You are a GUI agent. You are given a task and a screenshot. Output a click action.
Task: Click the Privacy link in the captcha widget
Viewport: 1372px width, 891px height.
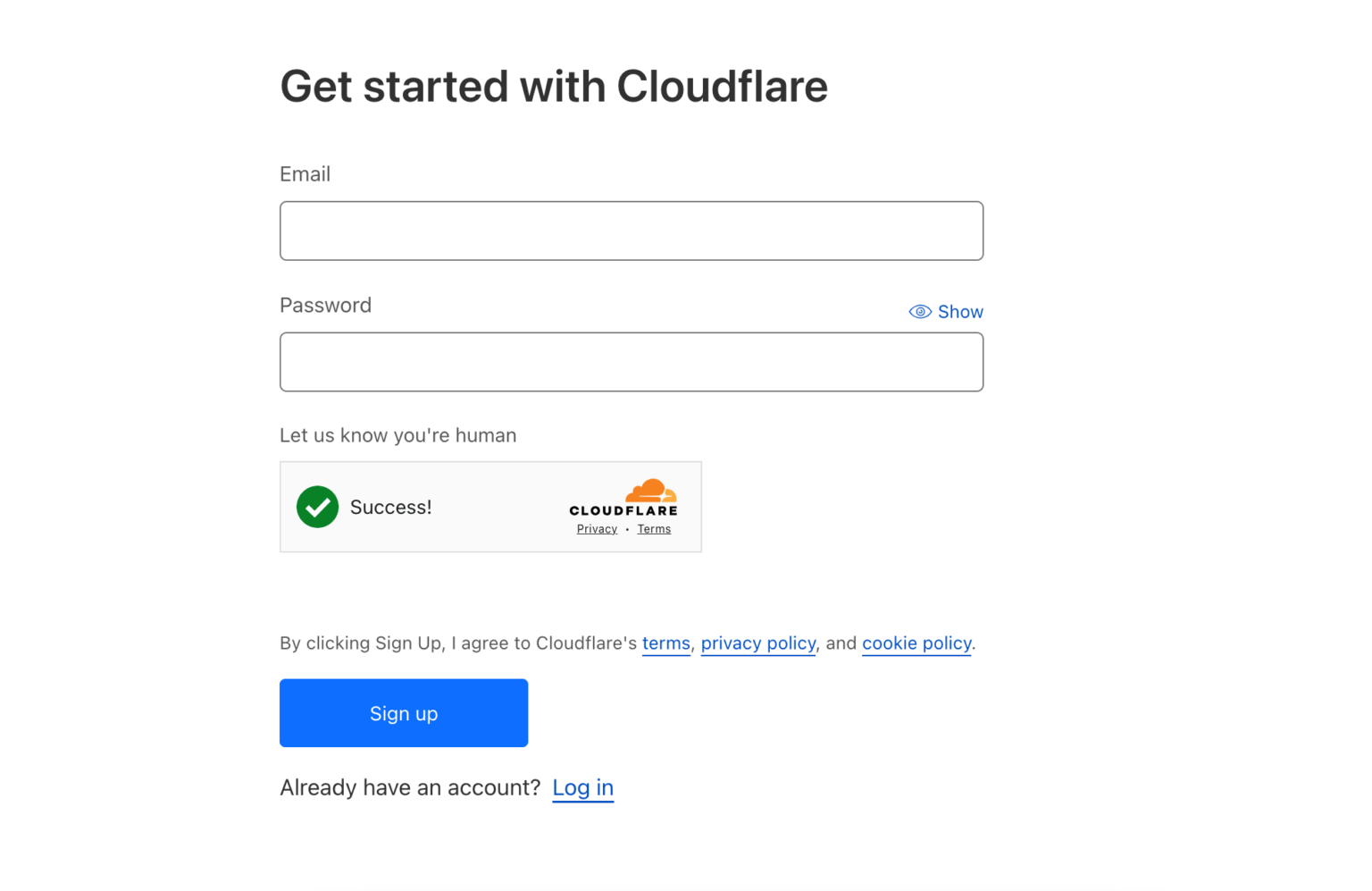point(596,528)
